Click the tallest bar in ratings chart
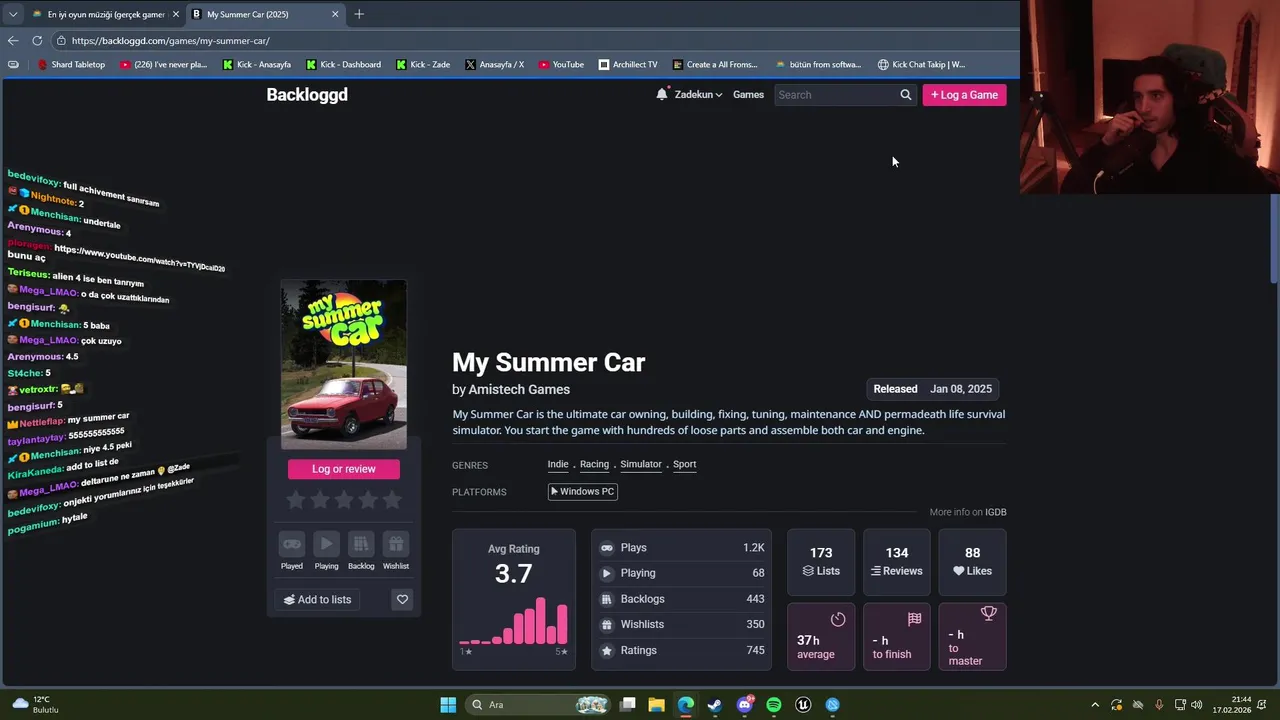Screen dimensions: 1280x720 pos(541,621)
